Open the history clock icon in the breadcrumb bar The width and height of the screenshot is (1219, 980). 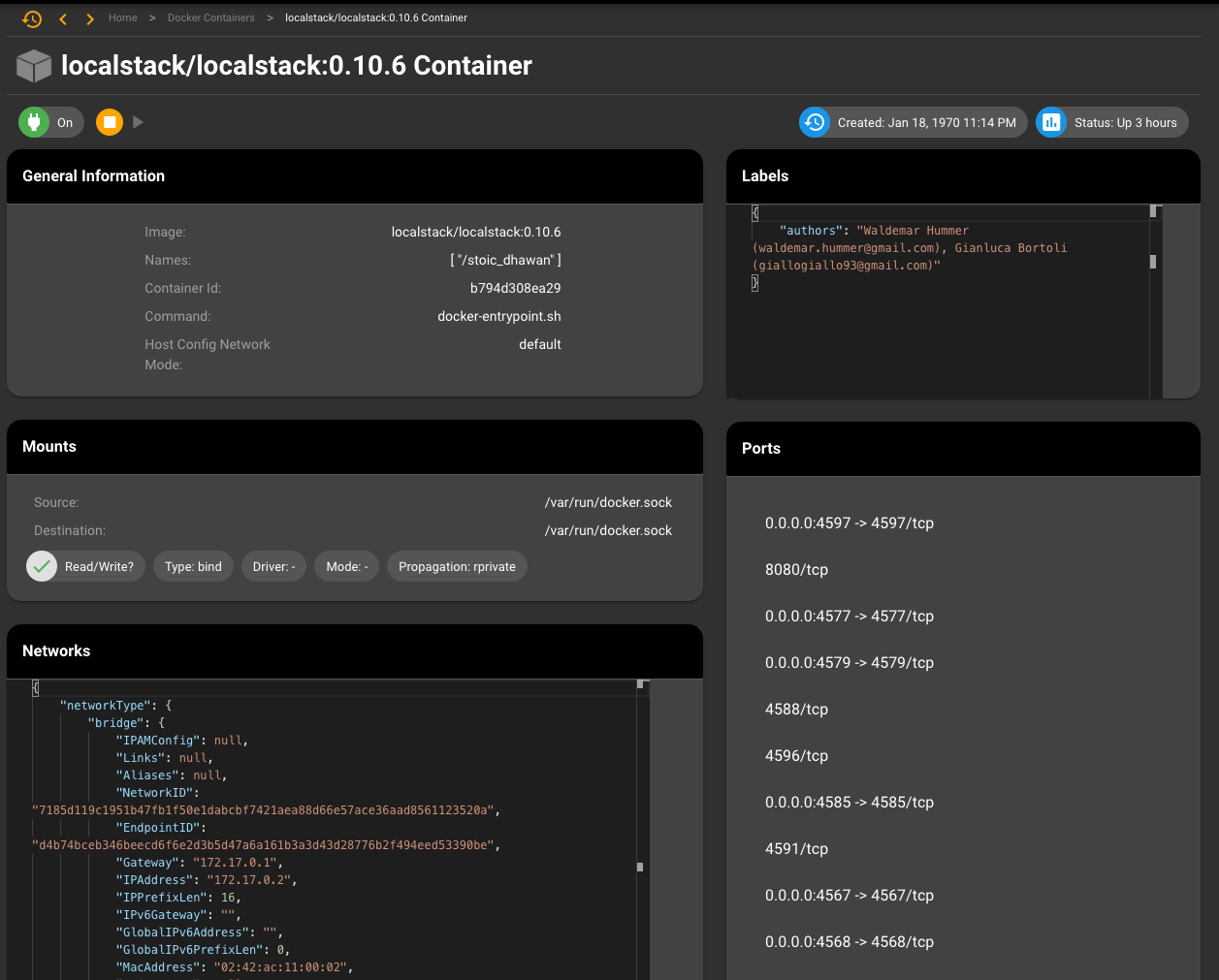coord(32,18)
